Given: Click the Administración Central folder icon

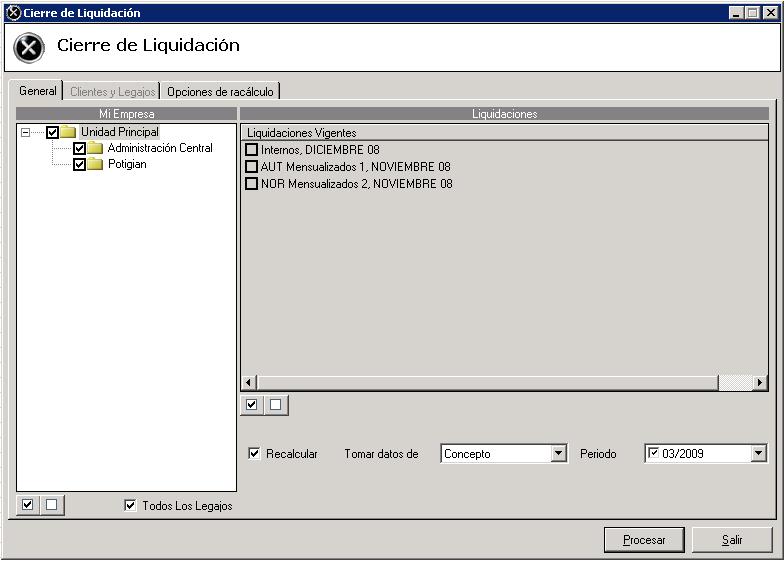Looking at the screenshot, I should [95, 149].
